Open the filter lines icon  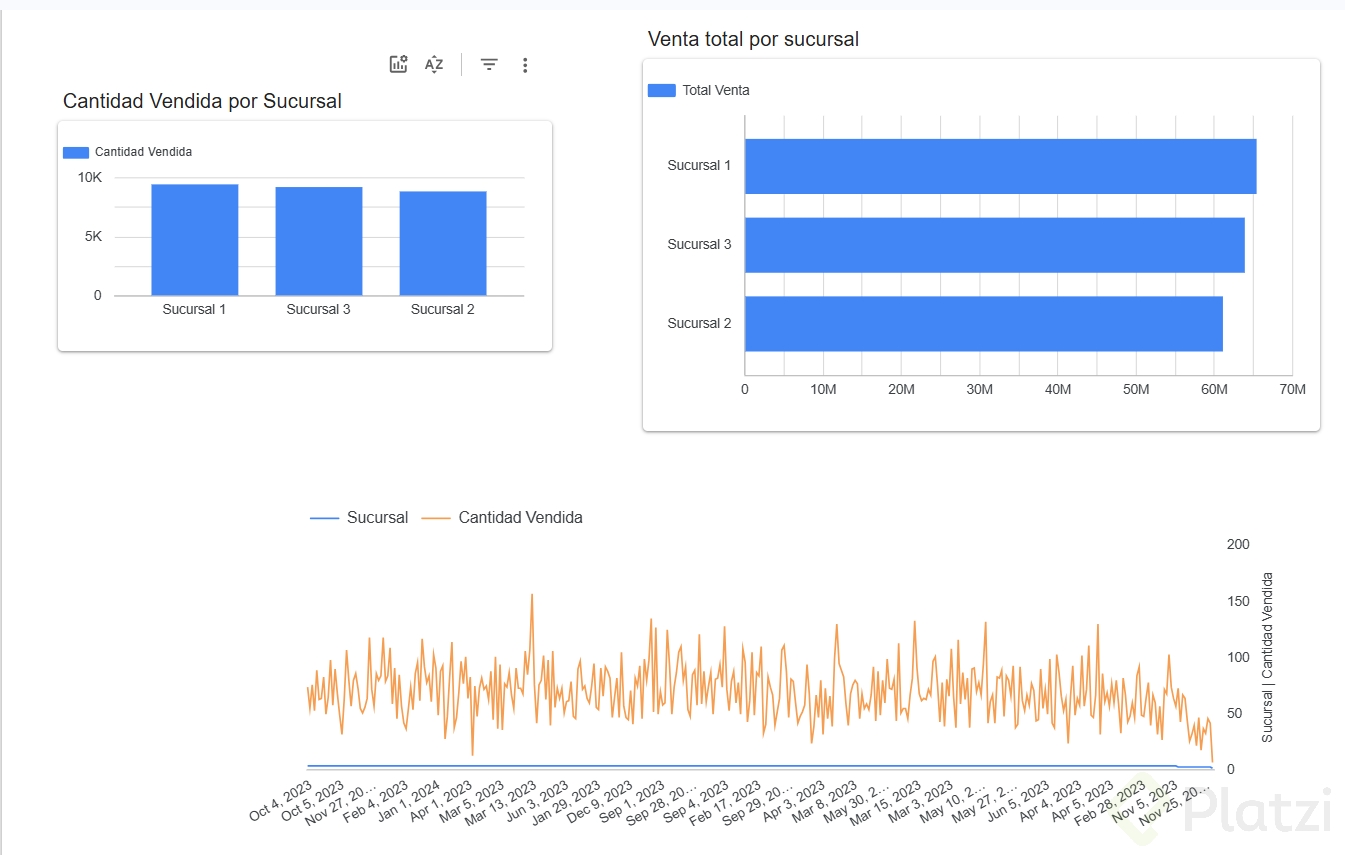click(x=489, y=65)
